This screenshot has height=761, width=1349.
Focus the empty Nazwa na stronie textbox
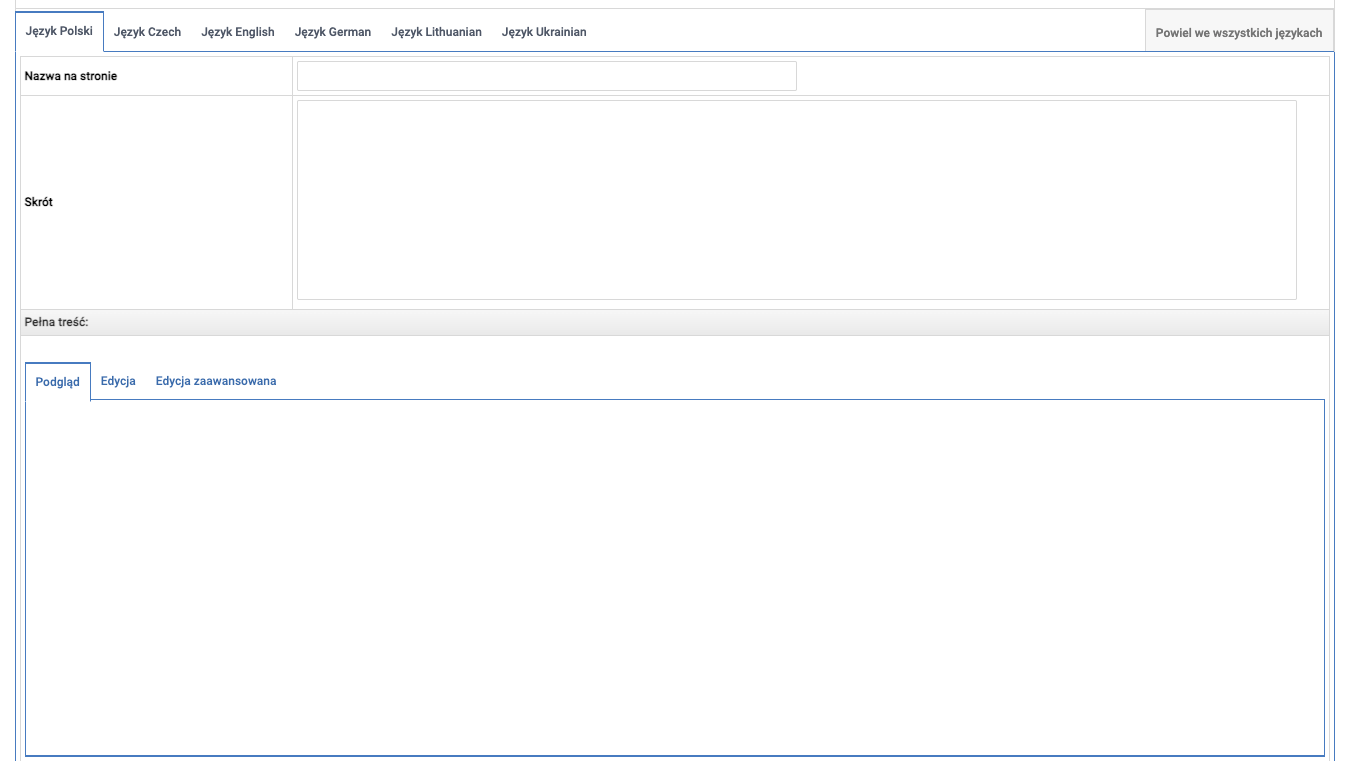[546, 75]
